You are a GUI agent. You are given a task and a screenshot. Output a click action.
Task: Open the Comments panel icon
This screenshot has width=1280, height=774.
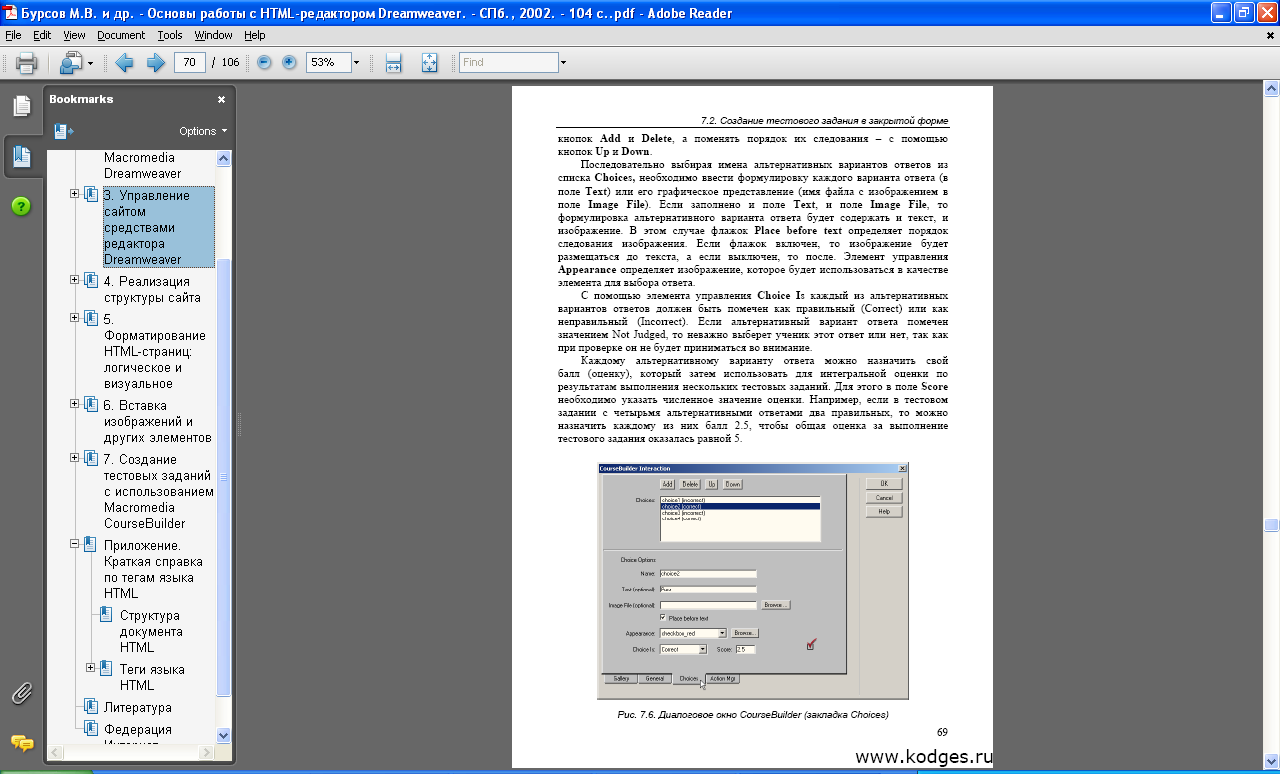click(21, 743)
